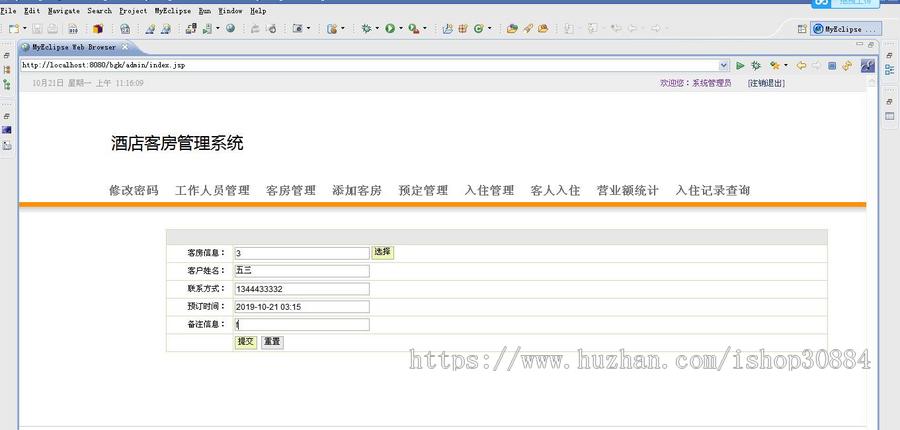Select the MyEclipse Web Browser tab
The width and height of the screenshot is (900, 430).
point(73,47)
